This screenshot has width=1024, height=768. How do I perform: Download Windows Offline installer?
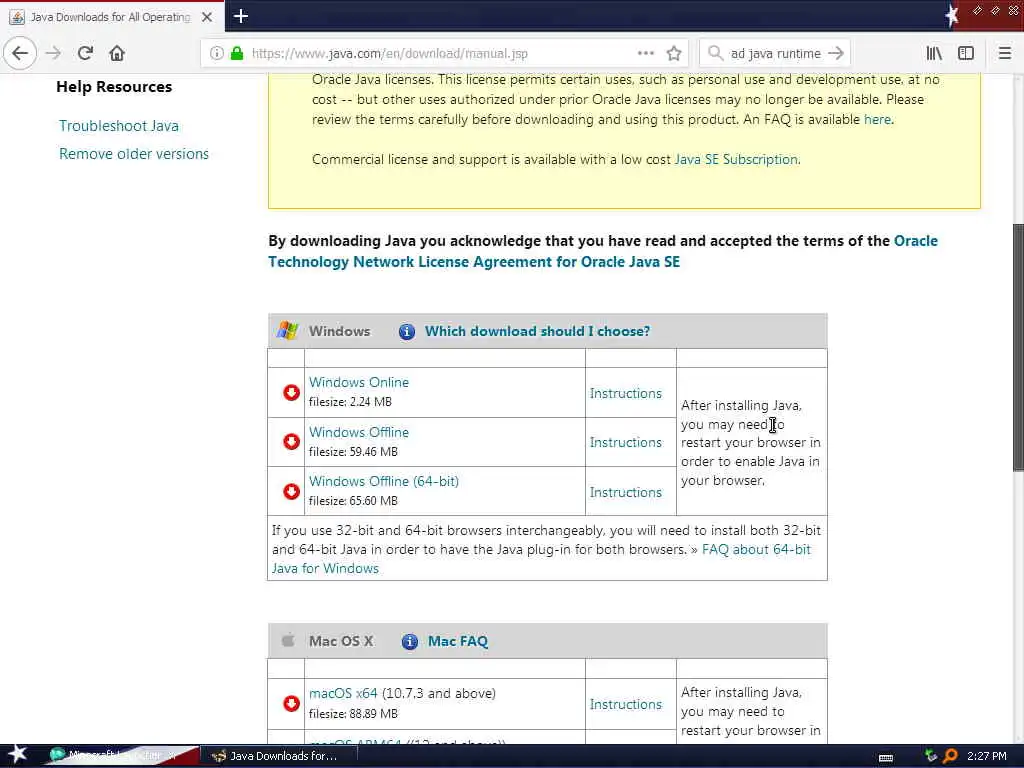pos(359,432)
